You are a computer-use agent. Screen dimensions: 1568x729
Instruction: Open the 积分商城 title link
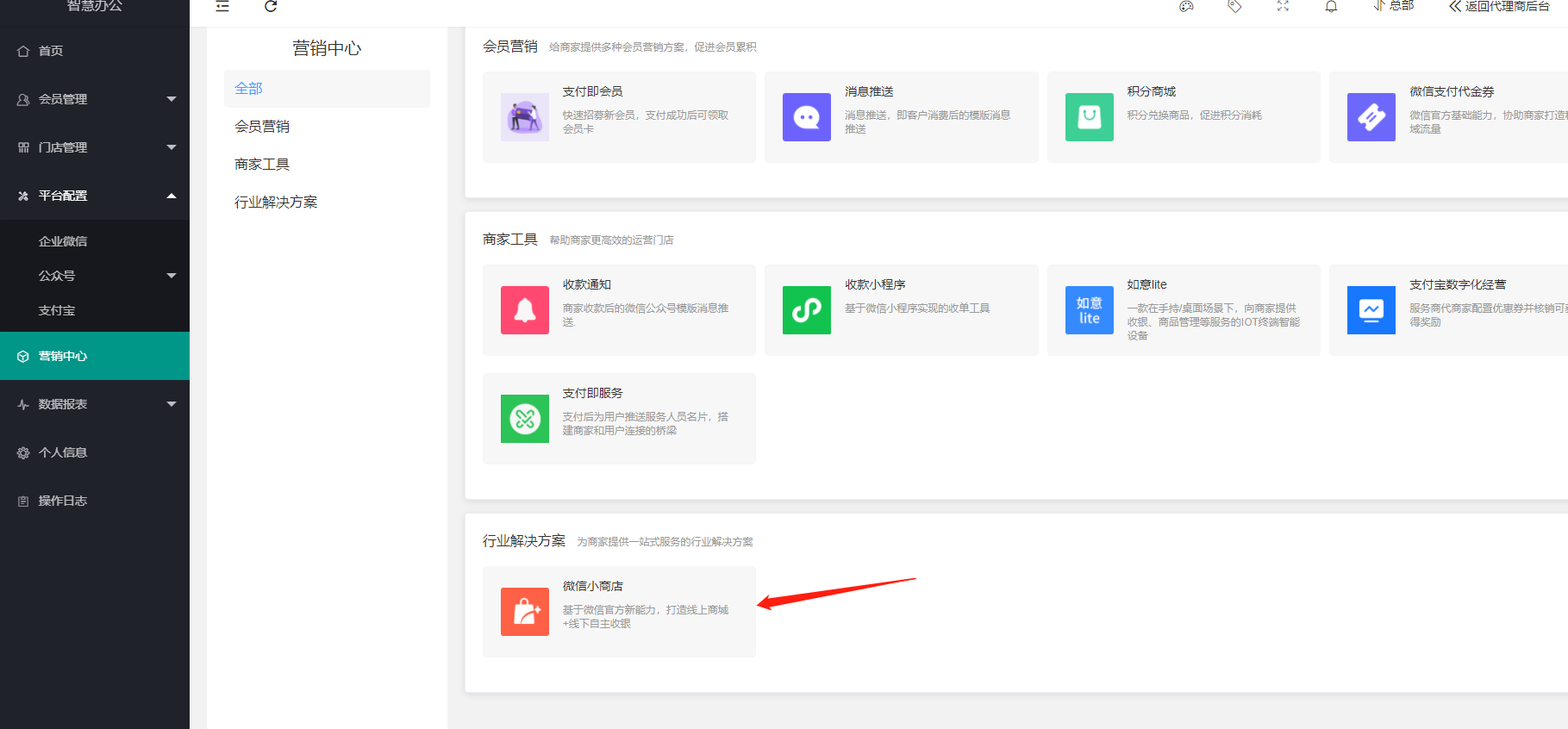click(1151, 91)
